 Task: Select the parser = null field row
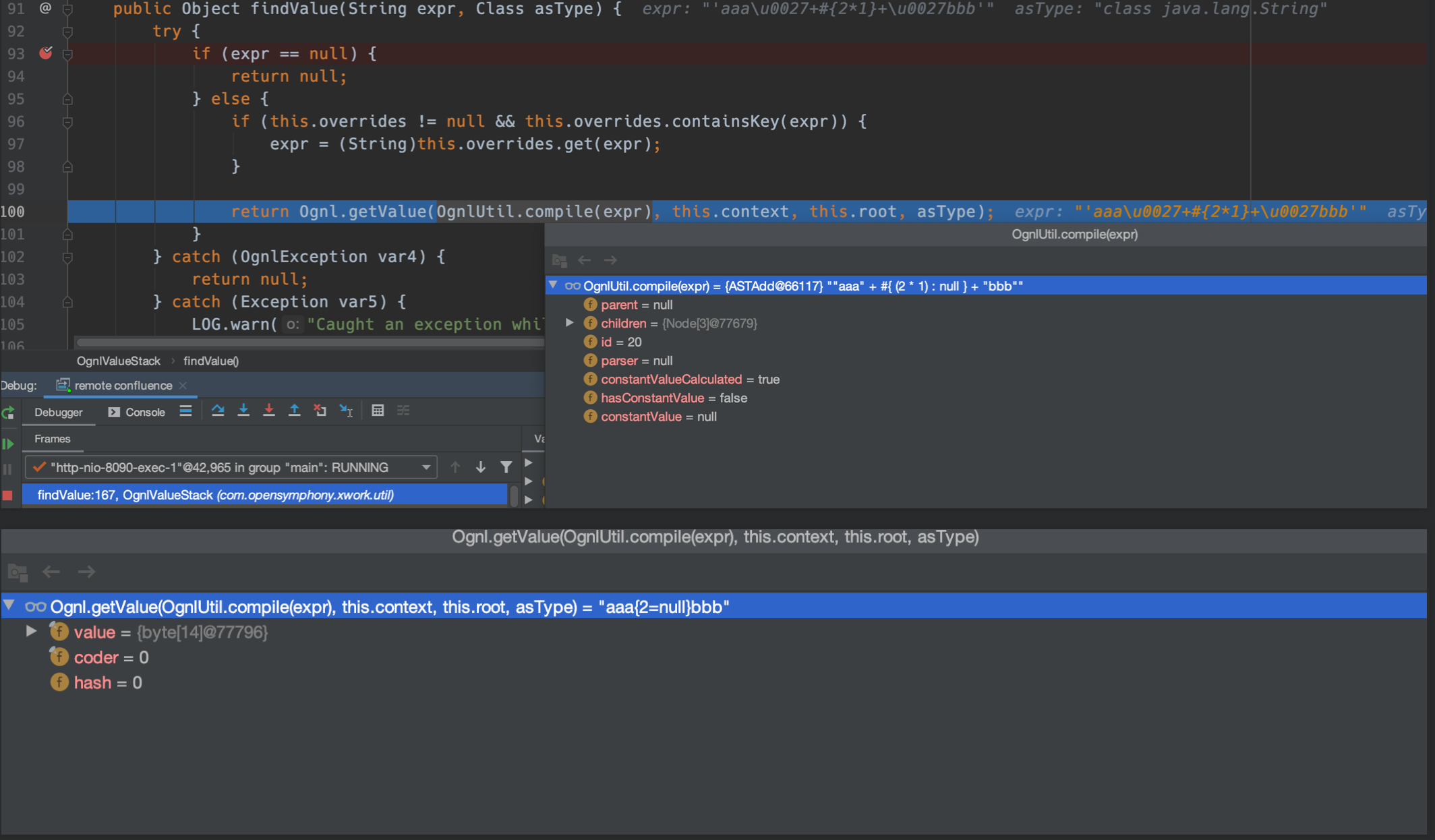986,361
